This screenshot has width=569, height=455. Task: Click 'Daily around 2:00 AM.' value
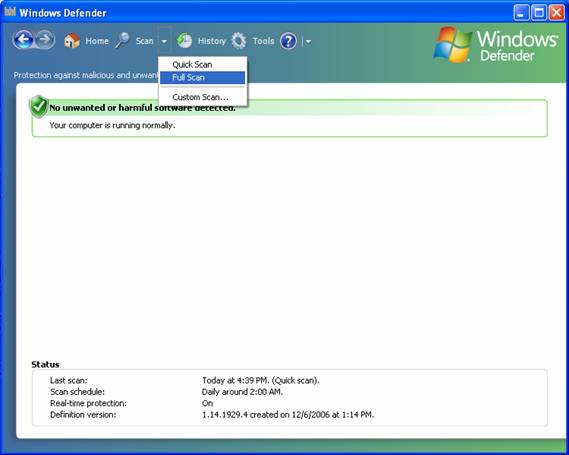(x=242, y=392)
